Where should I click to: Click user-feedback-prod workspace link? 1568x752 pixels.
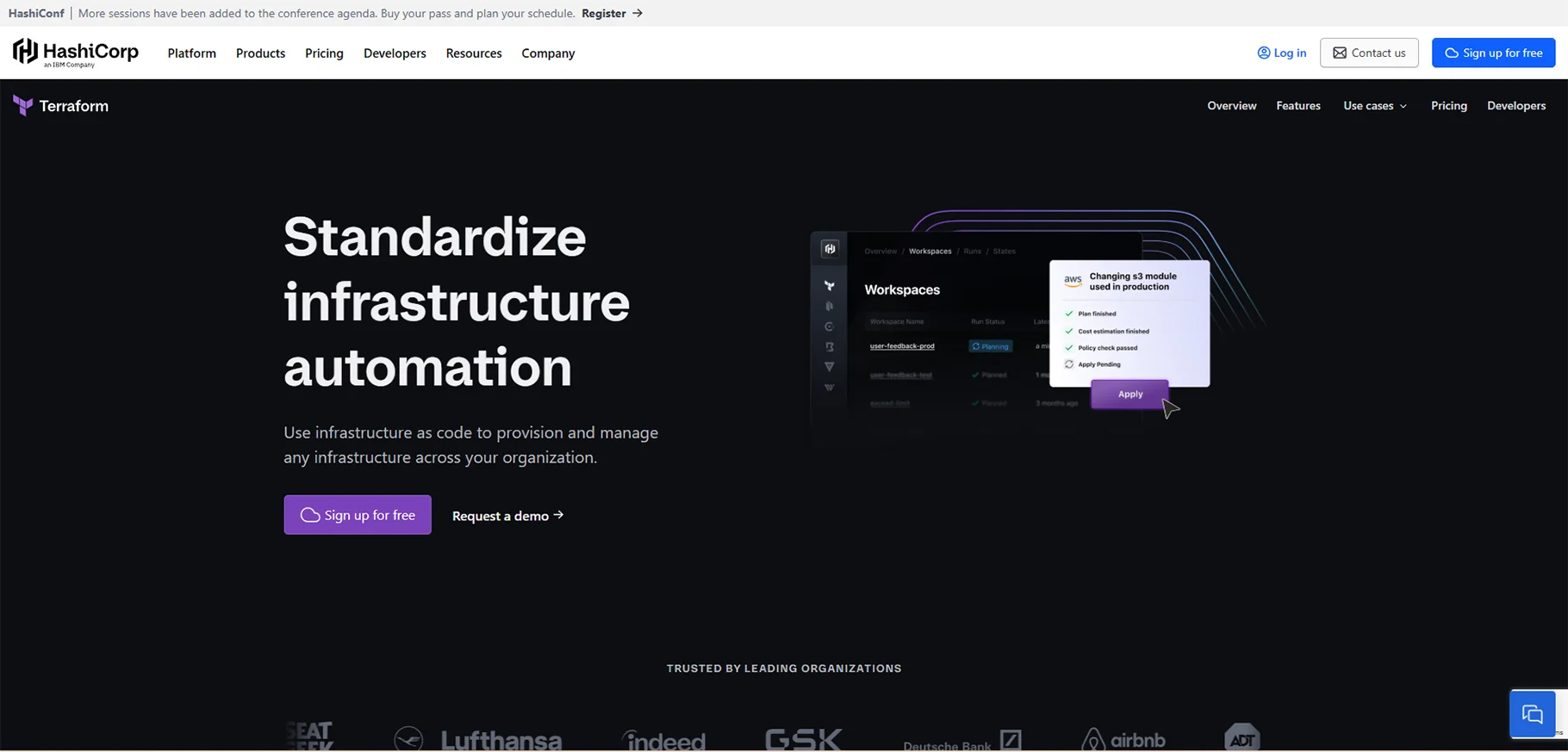click(x=902, y=346)
